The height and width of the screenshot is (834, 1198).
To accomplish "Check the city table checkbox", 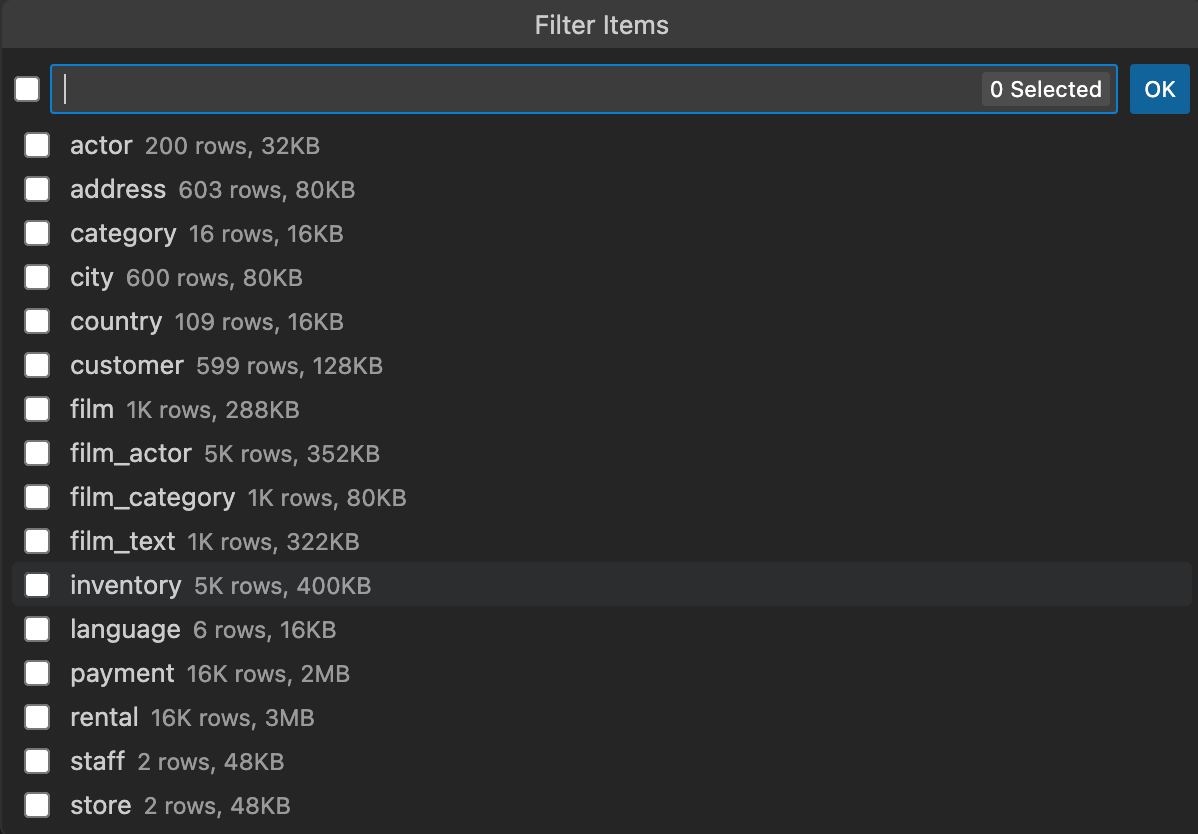I will coord(37,277).
